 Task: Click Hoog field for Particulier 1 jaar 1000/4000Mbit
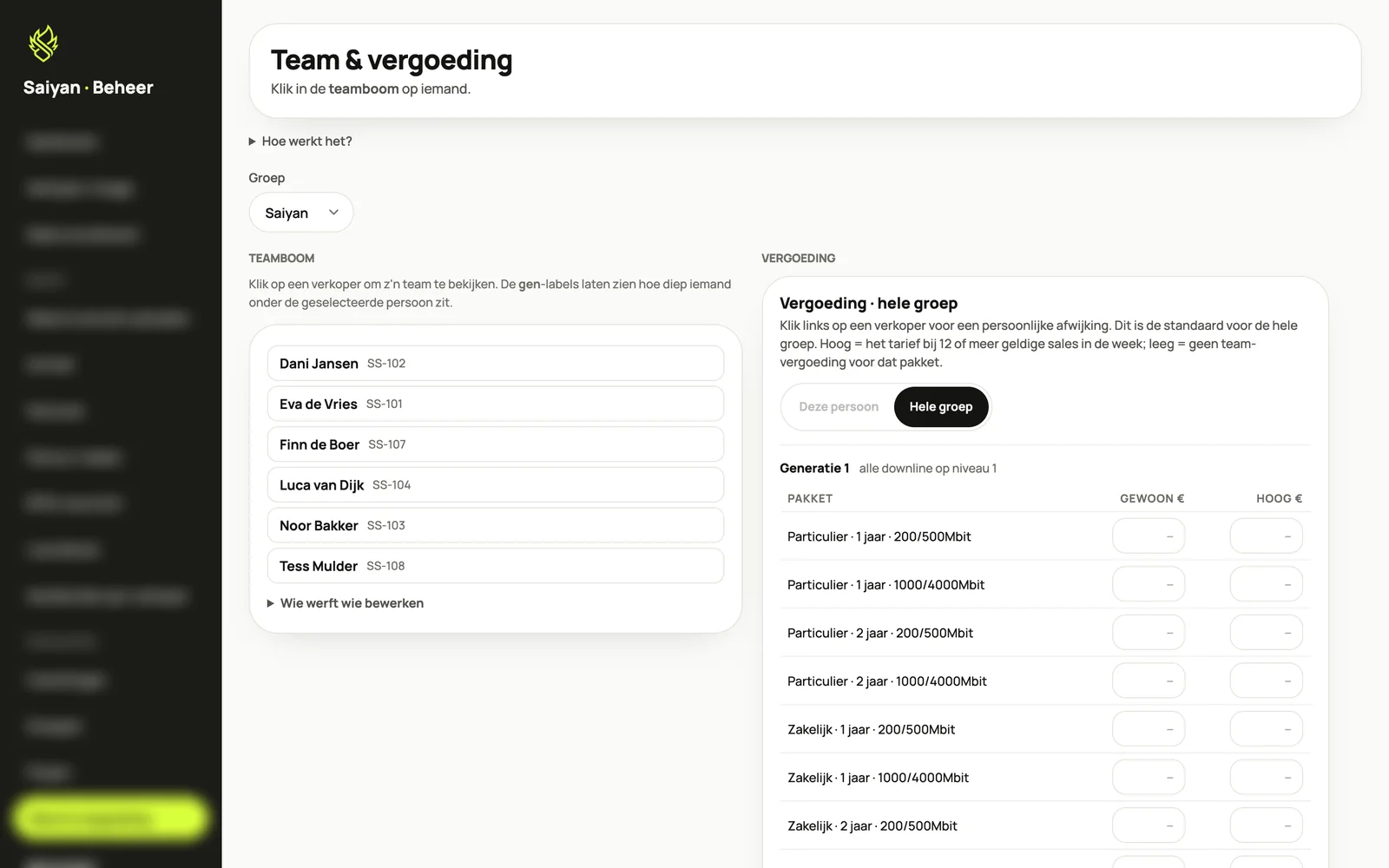(1267, 585)
